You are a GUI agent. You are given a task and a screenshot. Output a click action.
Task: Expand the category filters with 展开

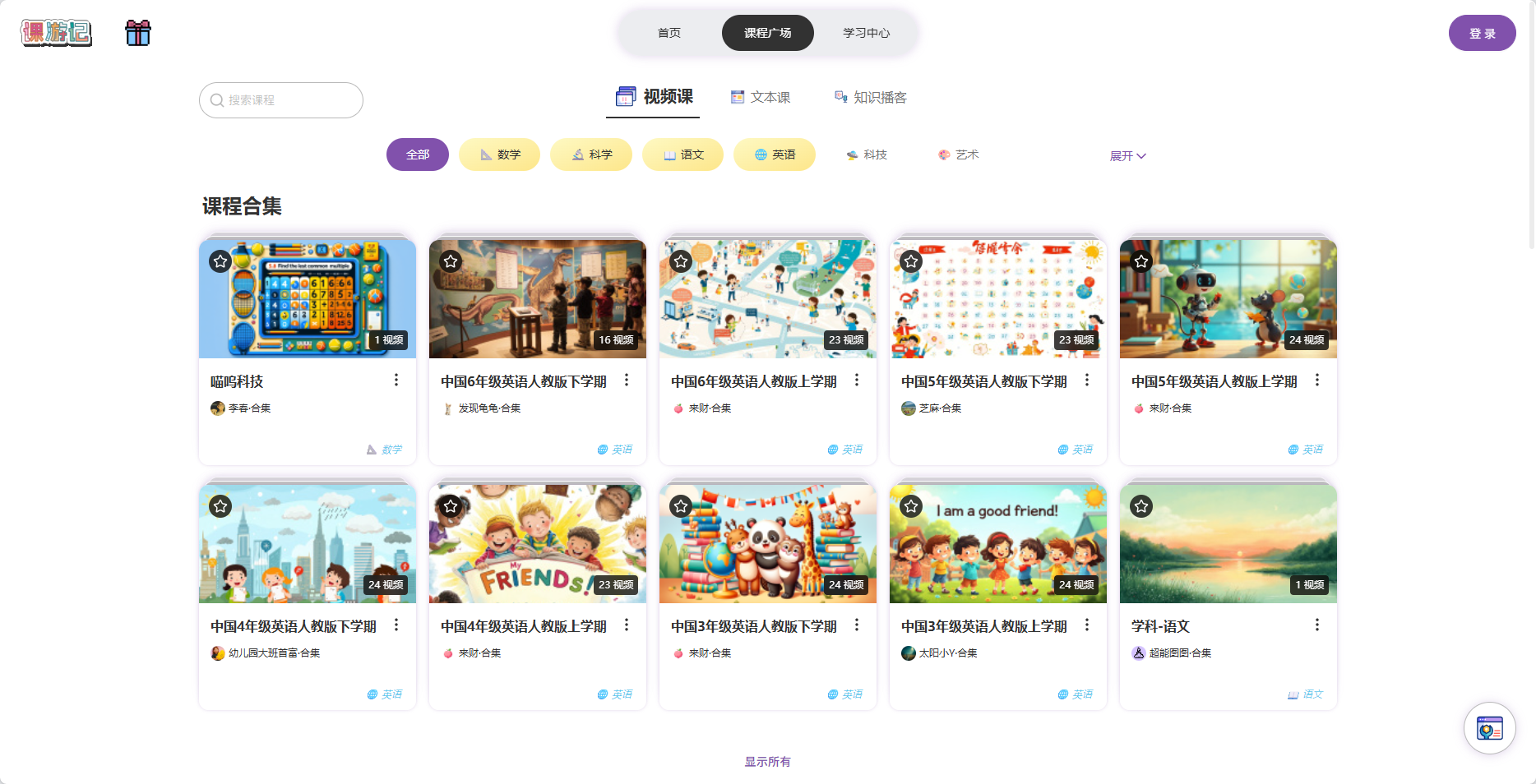(x=1127, y=155)
